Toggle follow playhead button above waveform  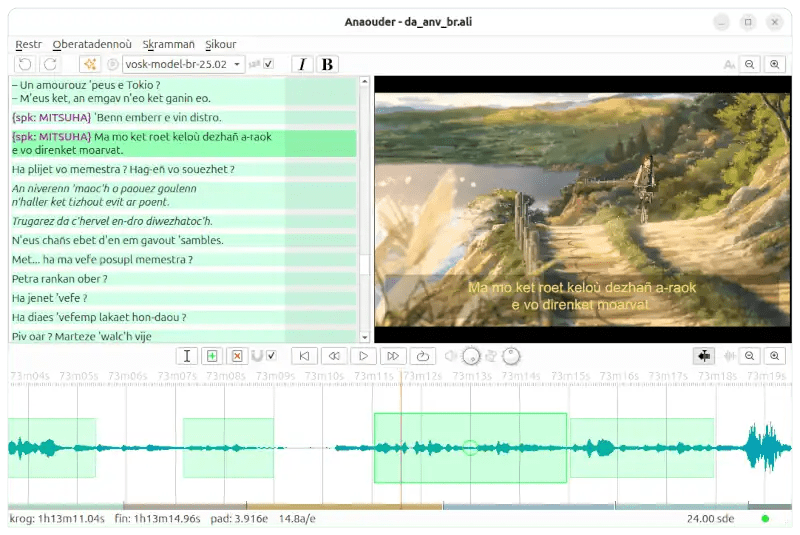[703, 356]
